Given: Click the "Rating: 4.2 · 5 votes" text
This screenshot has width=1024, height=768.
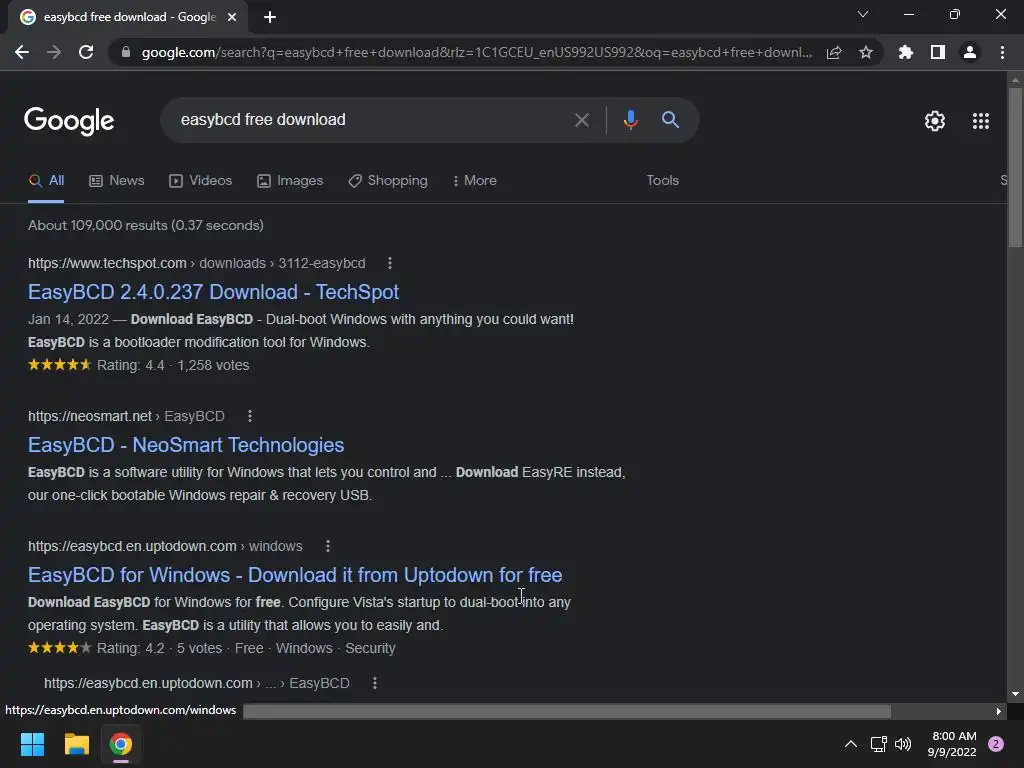Looking at the screenshot, I should coord(159,648).
